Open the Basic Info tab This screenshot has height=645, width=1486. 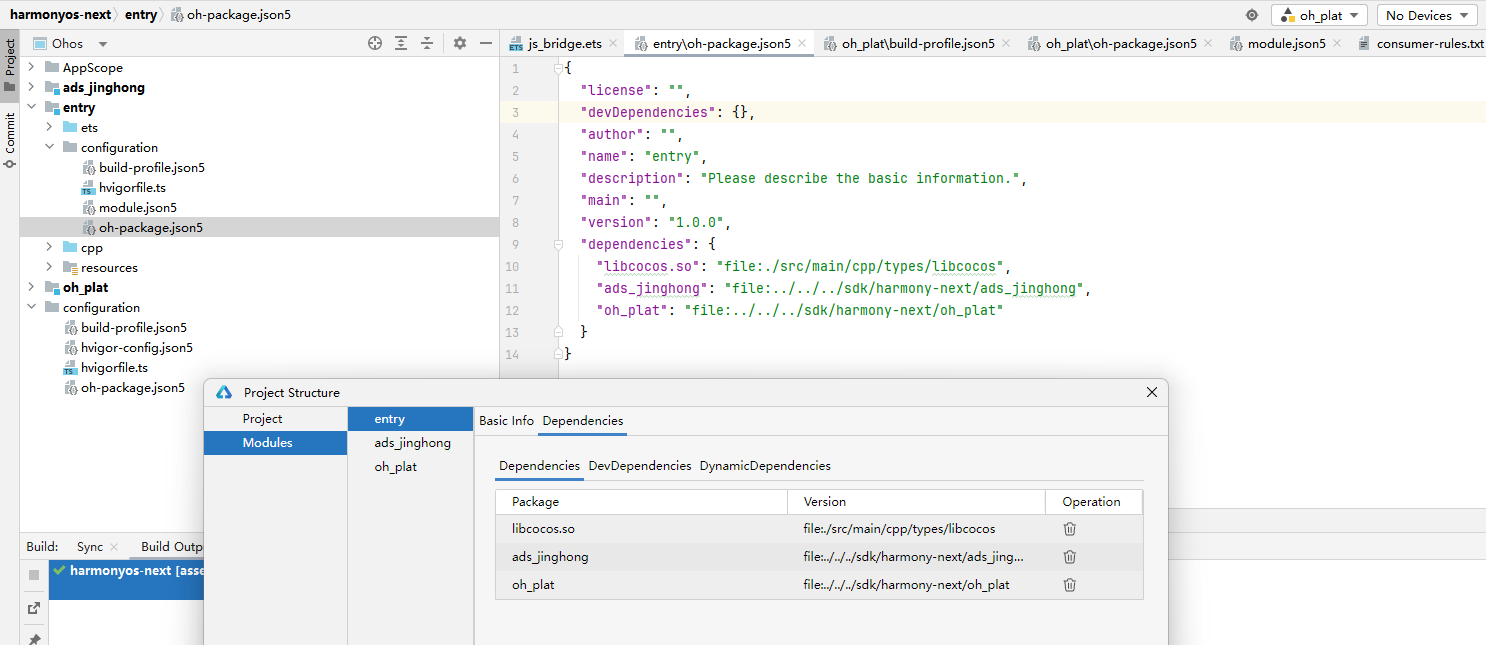pos(506,421)
